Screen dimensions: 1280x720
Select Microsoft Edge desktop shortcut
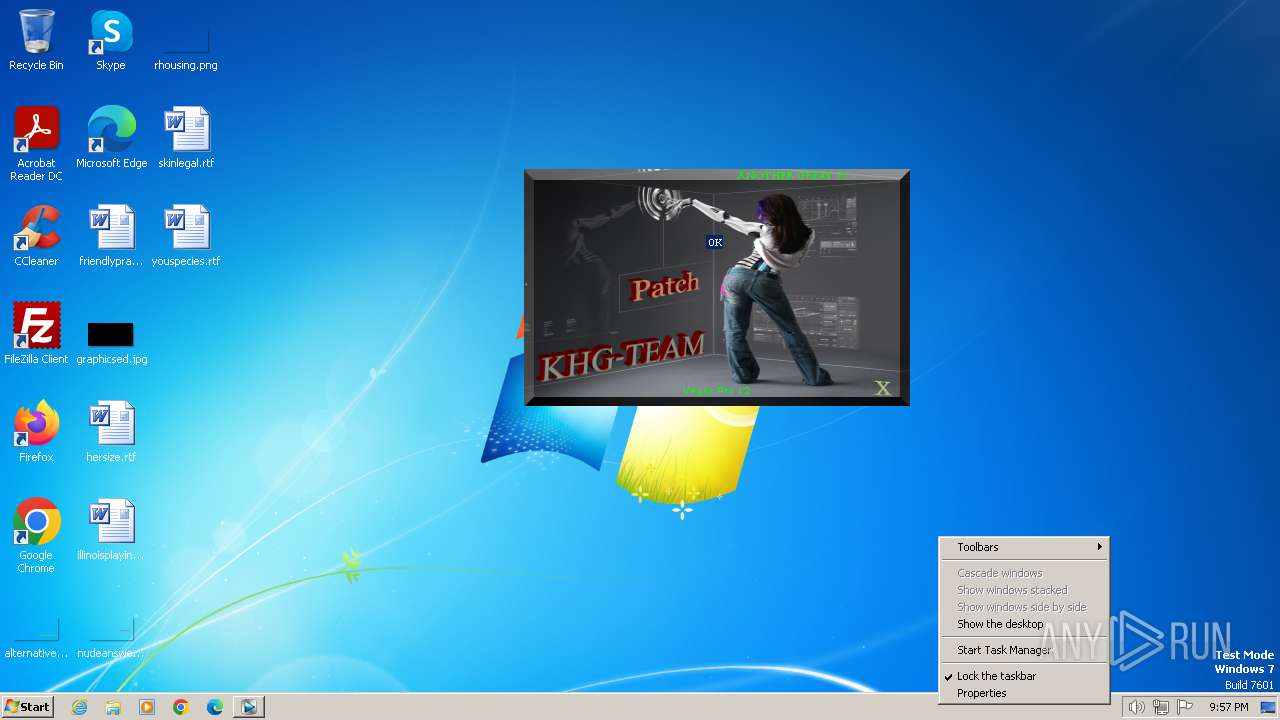pyautogui.click(x=111, y=138)
